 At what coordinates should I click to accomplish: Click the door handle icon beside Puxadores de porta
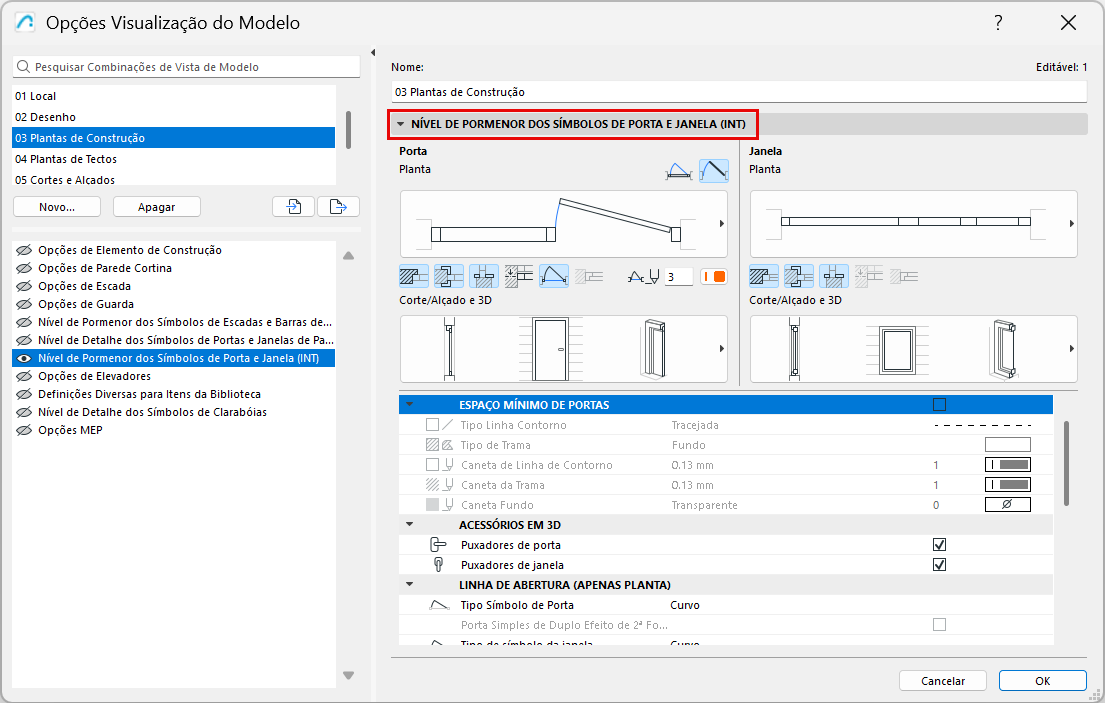pyautogui.click(x=438, y=545)
